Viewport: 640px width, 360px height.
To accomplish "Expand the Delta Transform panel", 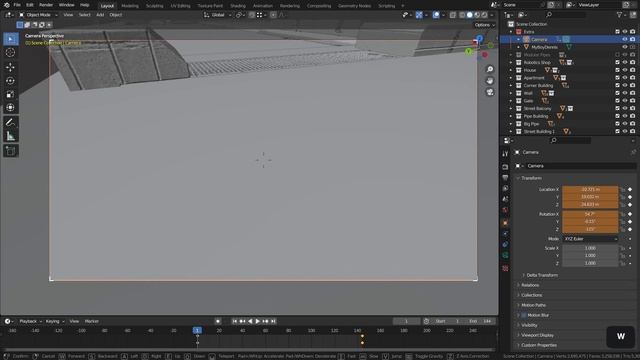I will point(542,275).
